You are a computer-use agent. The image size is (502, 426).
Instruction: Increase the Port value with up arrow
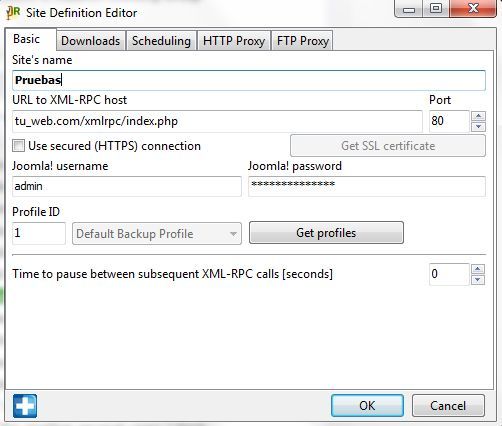(479, 116)
